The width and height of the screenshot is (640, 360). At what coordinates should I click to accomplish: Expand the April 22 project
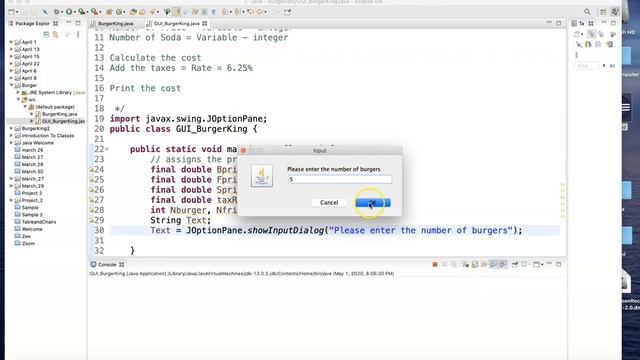(x=11, y=64)
